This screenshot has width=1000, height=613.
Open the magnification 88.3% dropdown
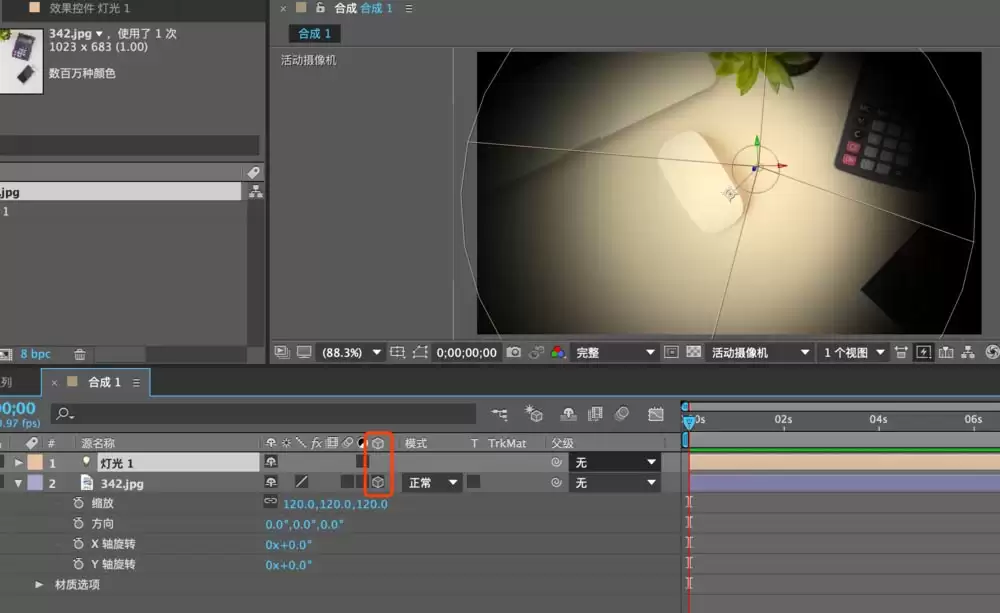click(351, 352)
